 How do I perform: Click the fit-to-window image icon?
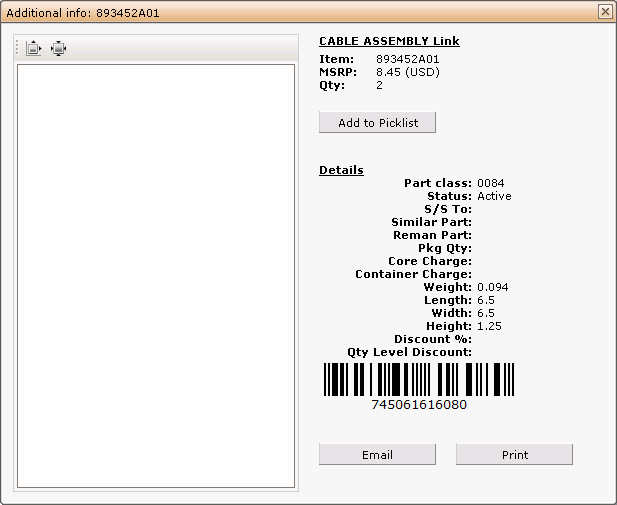coord(59,48)
